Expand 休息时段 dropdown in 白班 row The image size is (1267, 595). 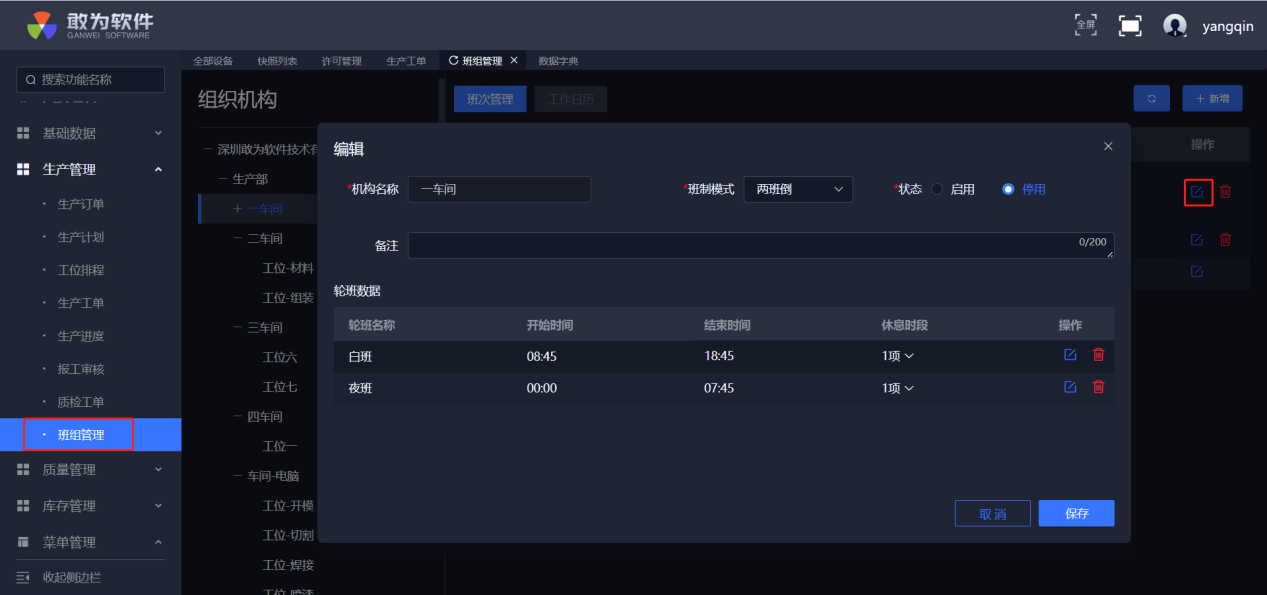pyautogui.click(x=897, y=356)
